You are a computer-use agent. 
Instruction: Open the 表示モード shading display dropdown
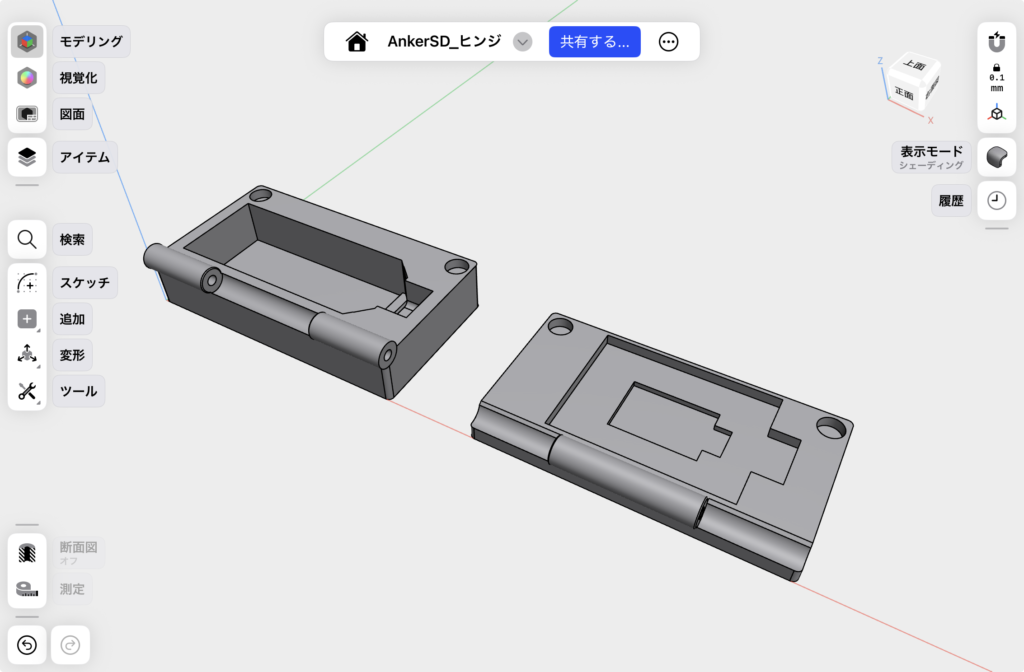(x=996, y=157)
